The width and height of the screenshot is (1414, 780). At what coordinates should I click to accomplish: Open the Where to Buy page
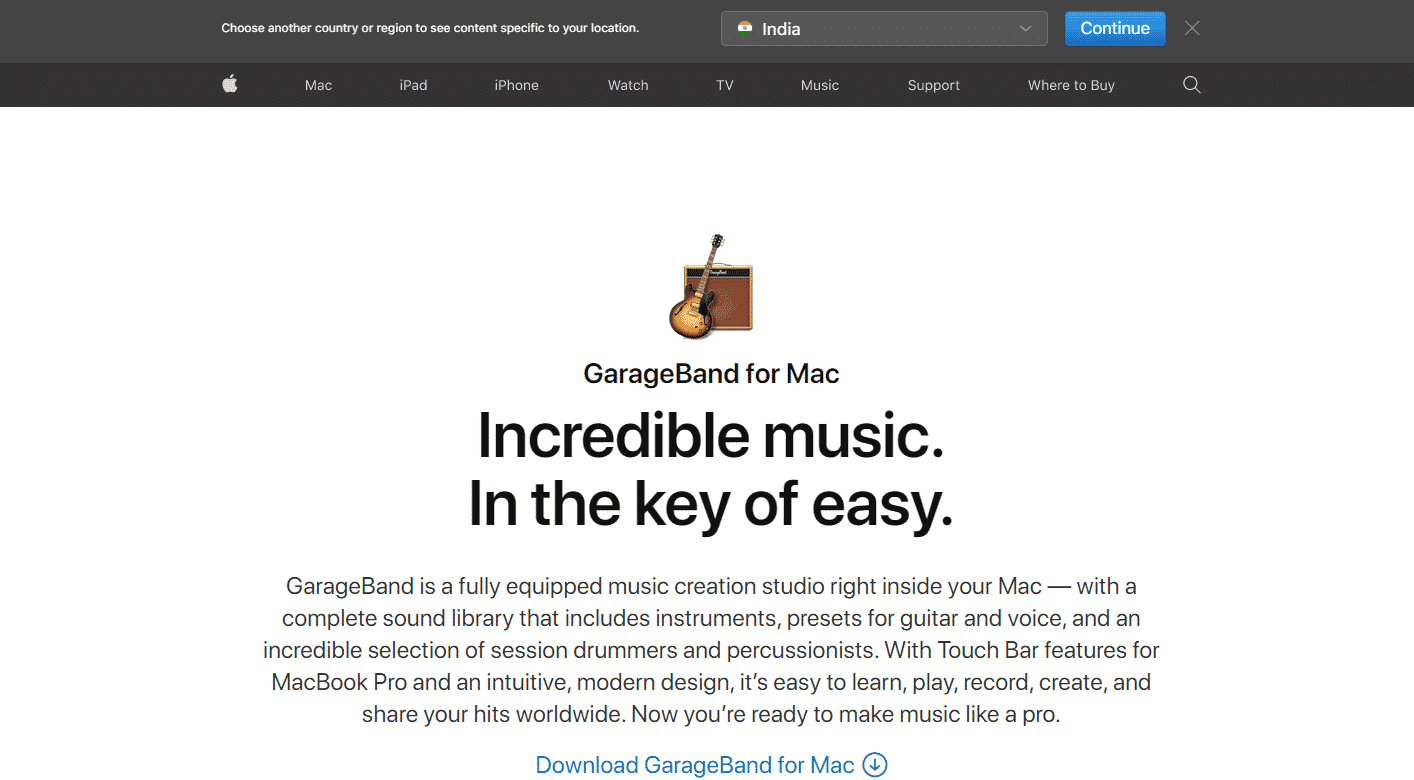pos(1071,85)
